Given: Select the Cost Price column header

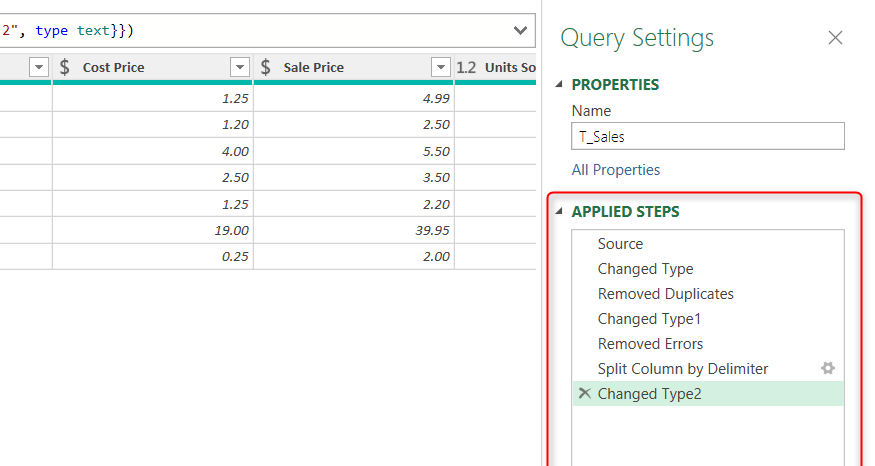Looking at the screenshot, I should click(113, 68).
